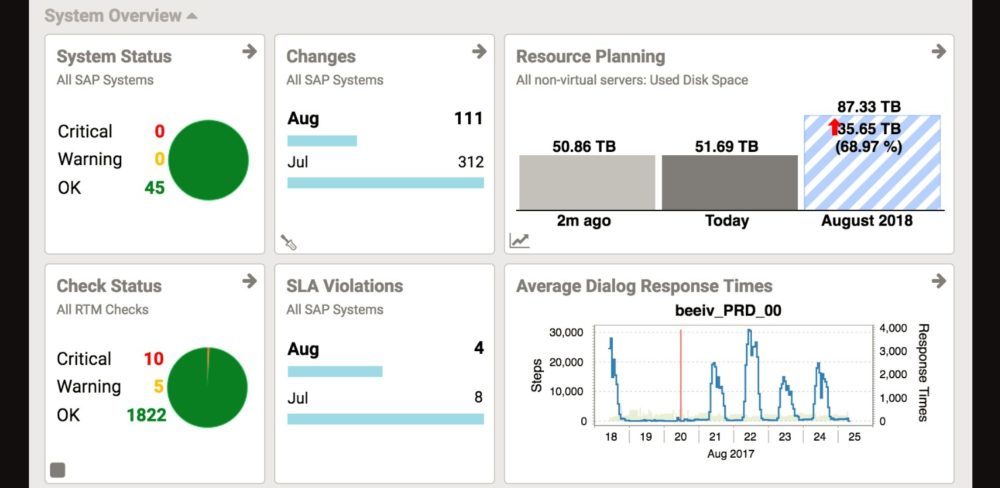Click the Aug bar in Changes

tap(322, 141)
